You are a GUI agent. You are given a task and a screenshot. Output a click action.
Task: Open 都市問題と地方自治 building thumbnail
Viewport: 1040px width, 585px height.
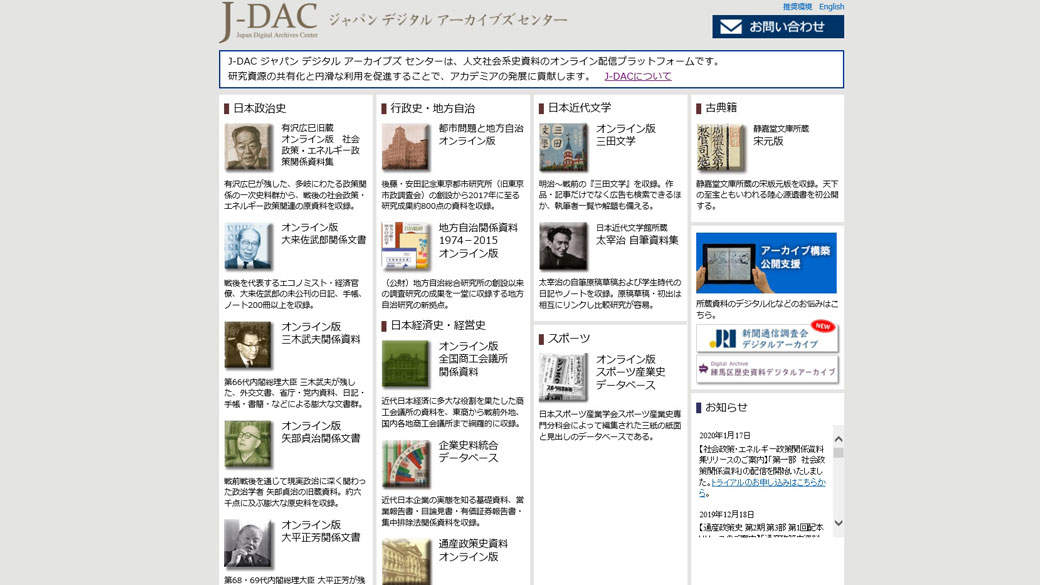[x=405, y=147]
